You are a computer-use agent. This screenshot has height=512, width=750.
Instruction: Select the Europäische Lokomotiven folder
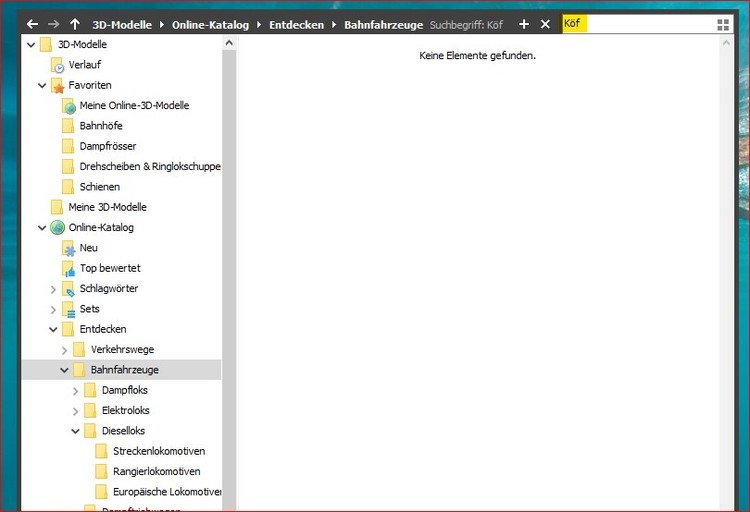[x=167, y=492]
